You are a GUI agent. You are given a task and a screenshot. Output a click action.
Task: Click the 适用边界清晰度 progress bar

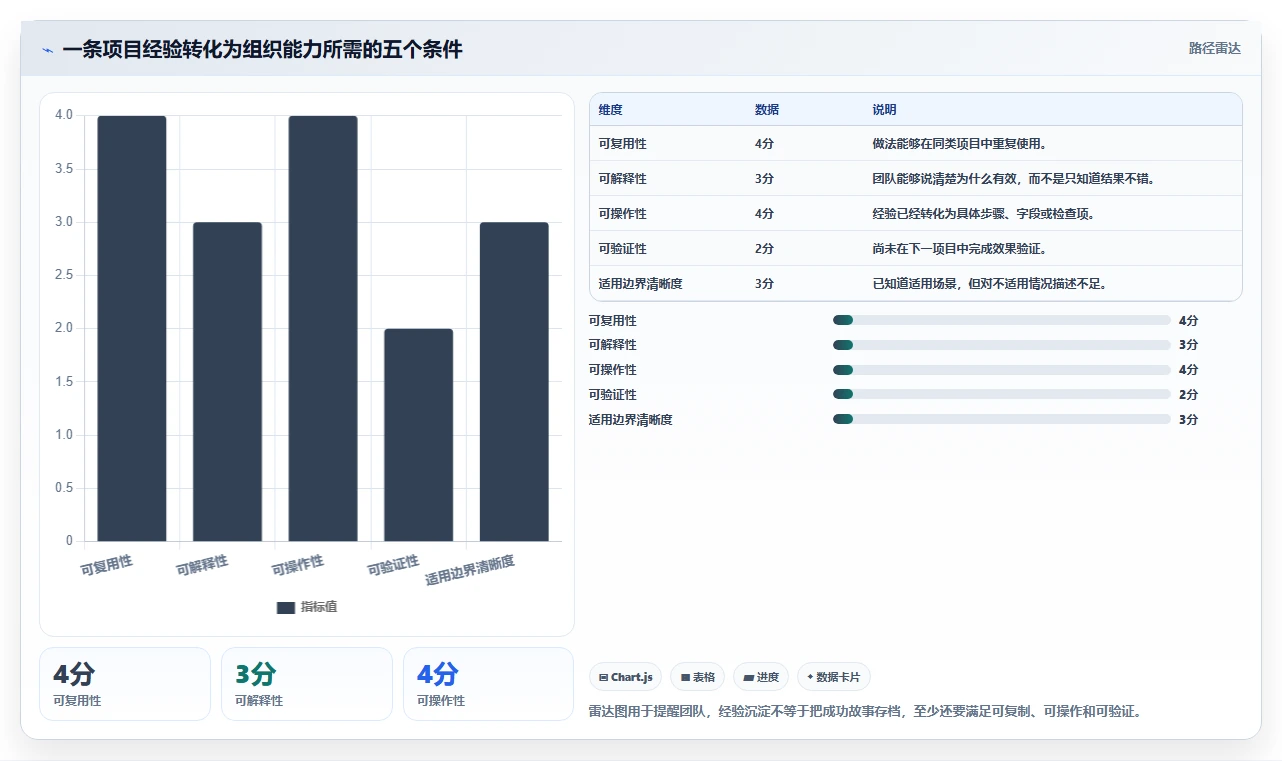tap(1001, 420)
